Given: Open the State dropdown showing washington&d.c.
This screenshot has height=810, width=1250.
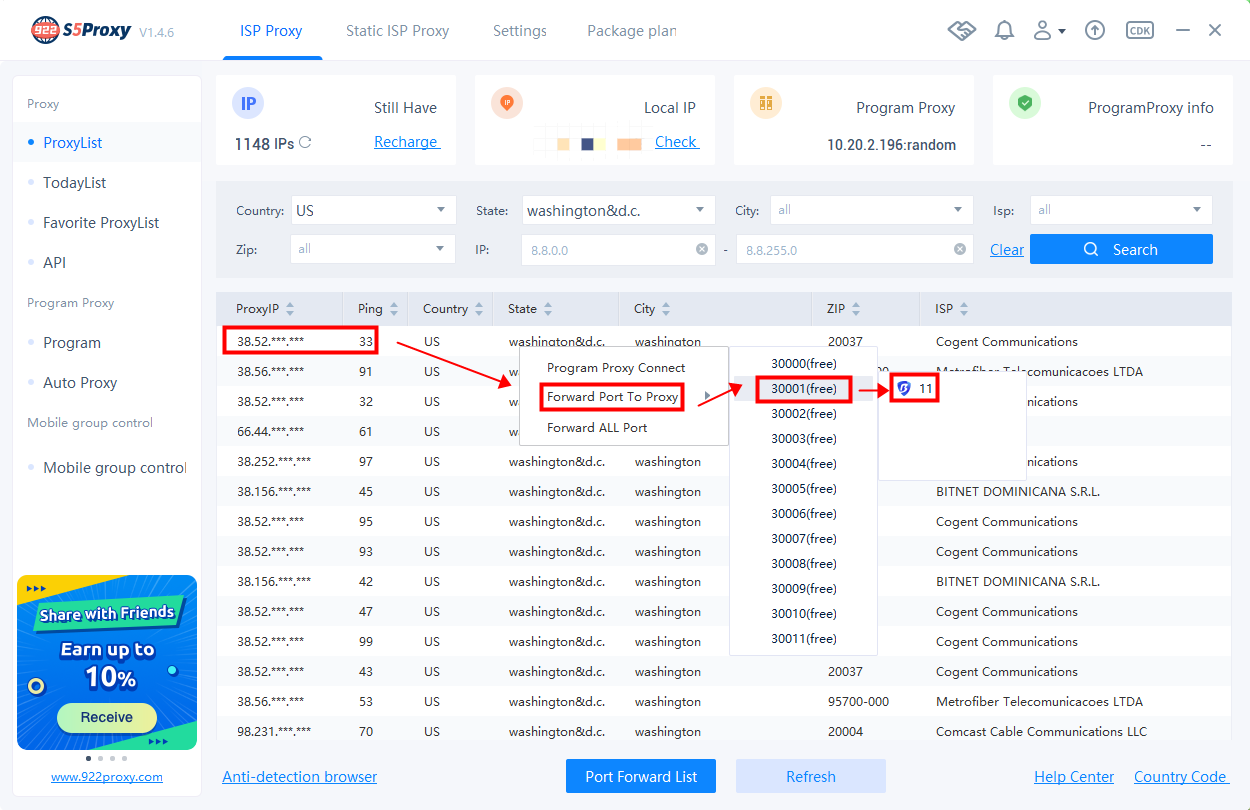Looking at the screenshot, I should [x=618, y=210].
